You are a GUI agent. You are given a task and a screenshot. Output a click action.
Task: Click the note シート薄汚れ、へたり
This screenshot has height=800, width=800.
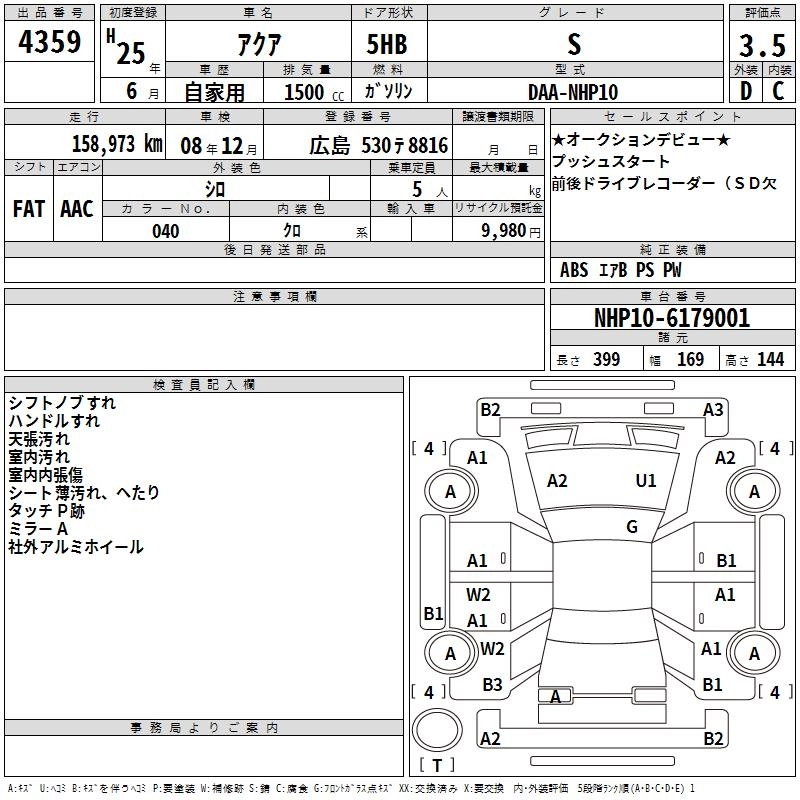84,492
